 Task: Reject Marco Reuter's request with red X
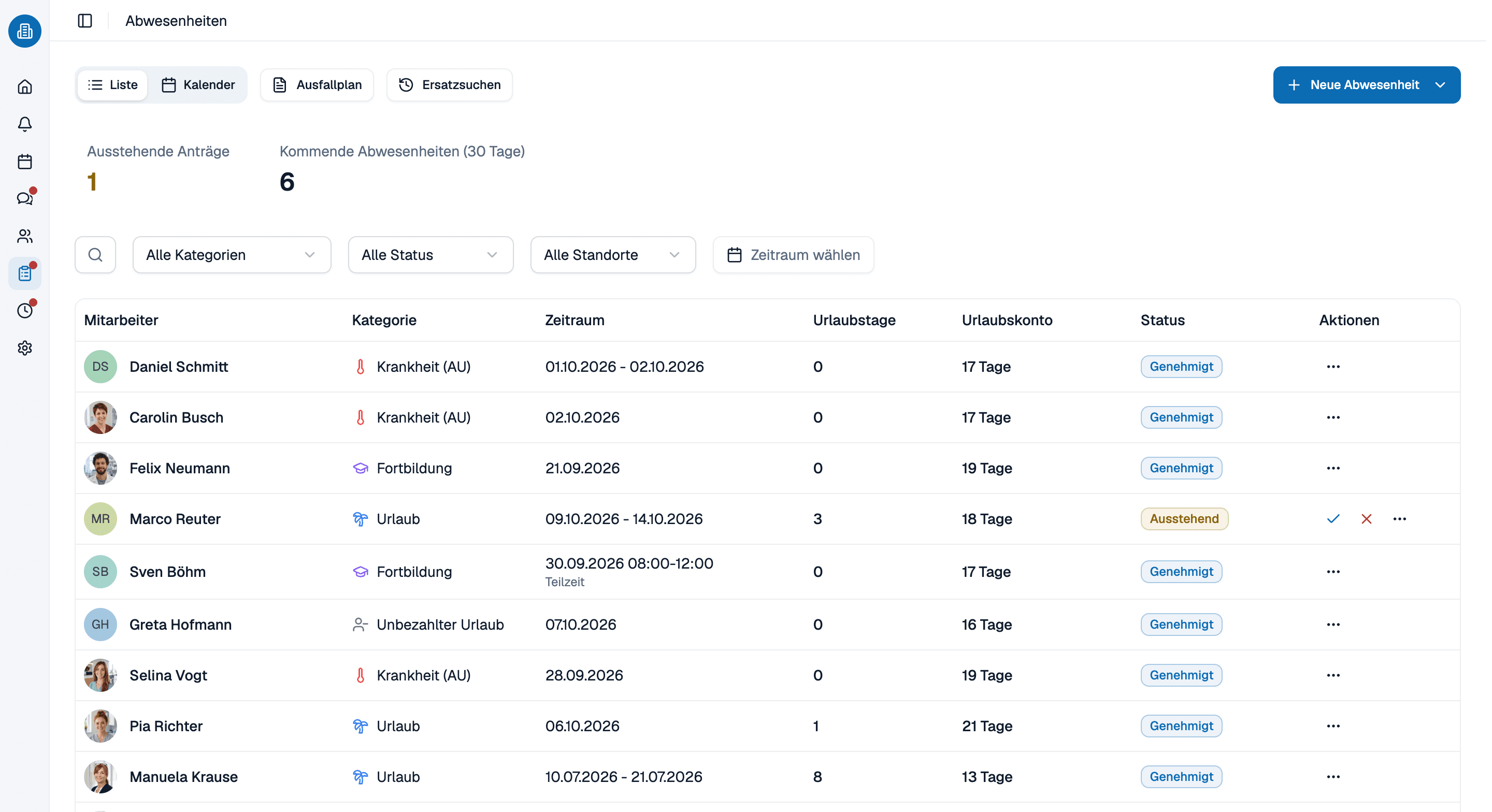1367,519
